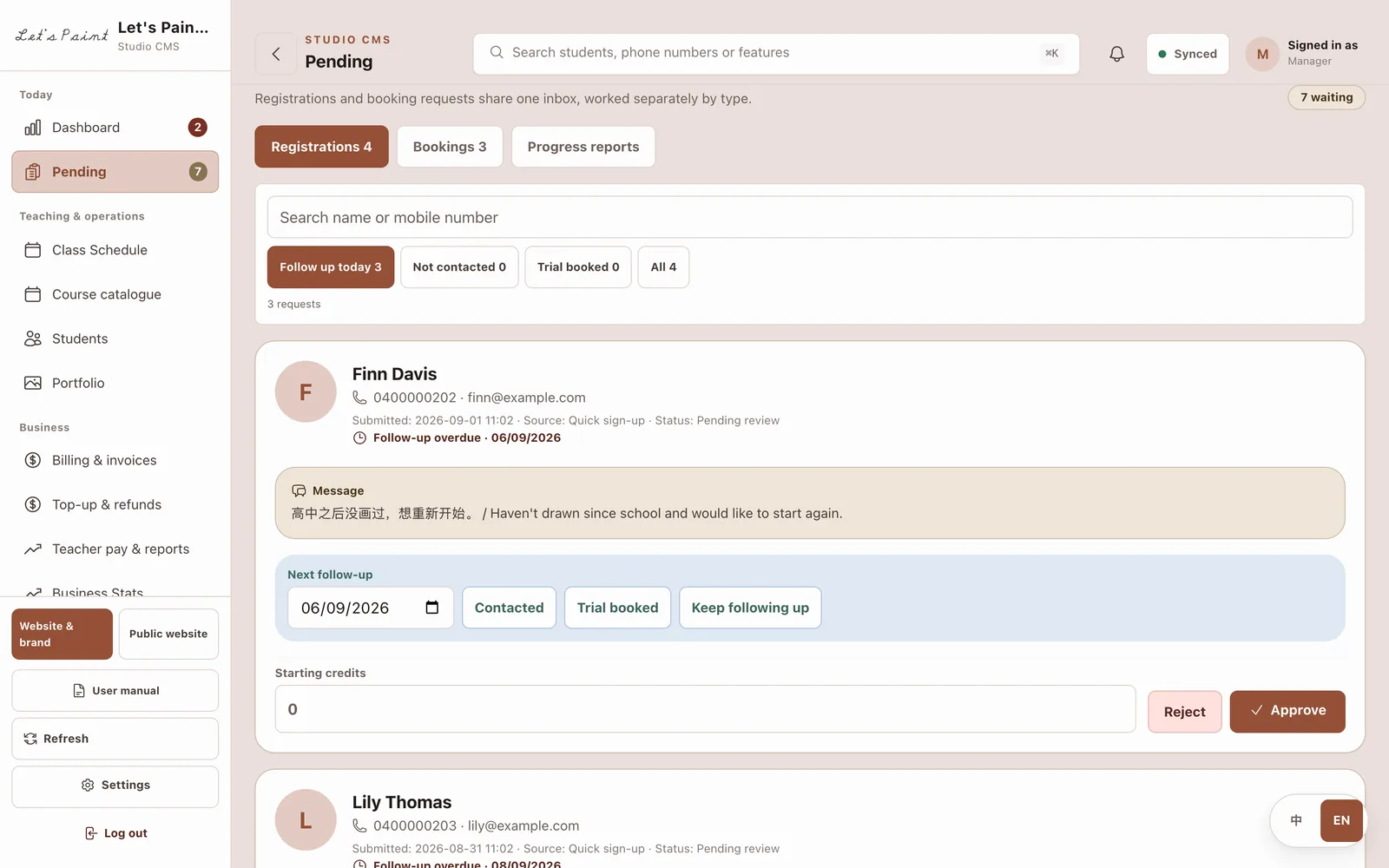Open Portfolio page

pos(115,383)
